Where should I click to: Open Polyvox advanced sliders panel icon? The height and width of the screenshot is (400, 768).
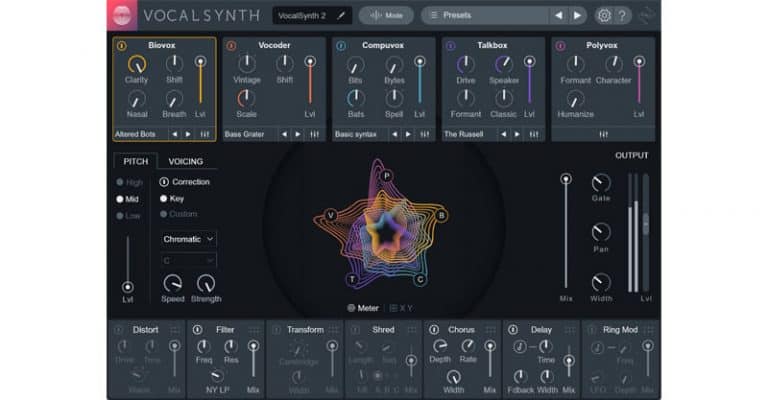coord(603,134)
